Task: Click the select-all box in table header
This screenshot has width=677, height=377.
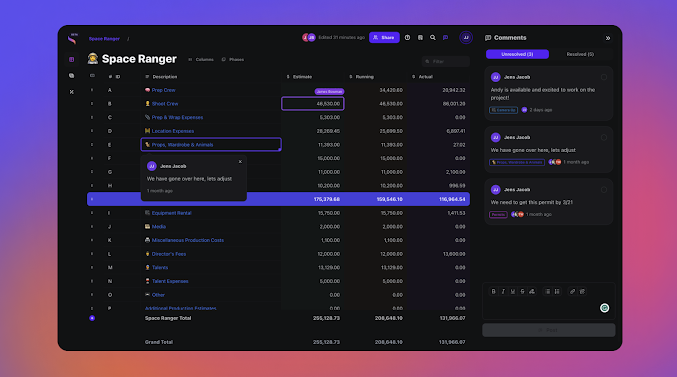Action: (x=92, y=76)
